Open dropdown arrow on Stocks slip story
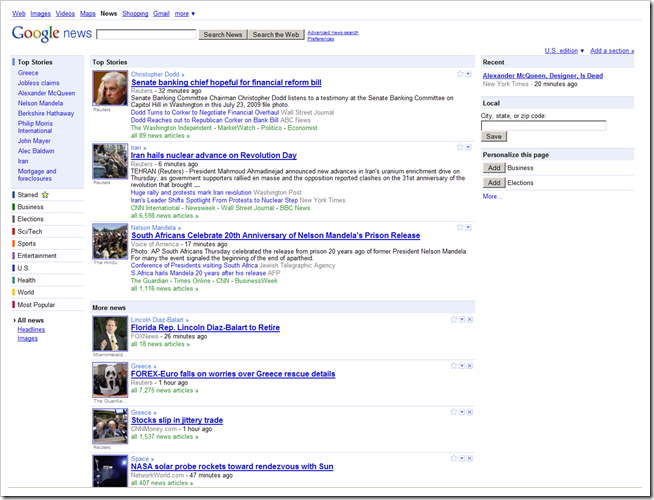The width and height of the screenshot is (654, 500). click(x=462, y=412)
